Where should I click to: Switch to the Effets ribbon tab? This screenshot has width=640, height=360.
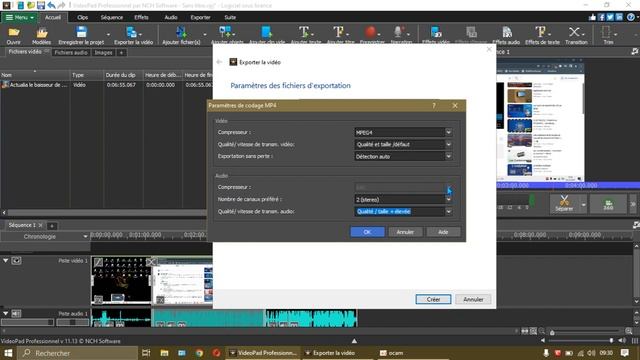(141, 17)
